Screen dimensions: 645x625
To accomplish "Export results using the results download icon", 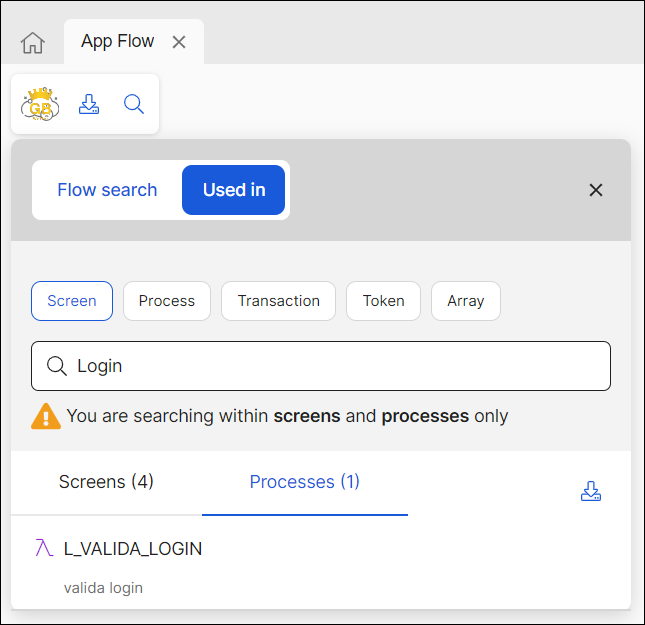I will [x=591, y=491].
